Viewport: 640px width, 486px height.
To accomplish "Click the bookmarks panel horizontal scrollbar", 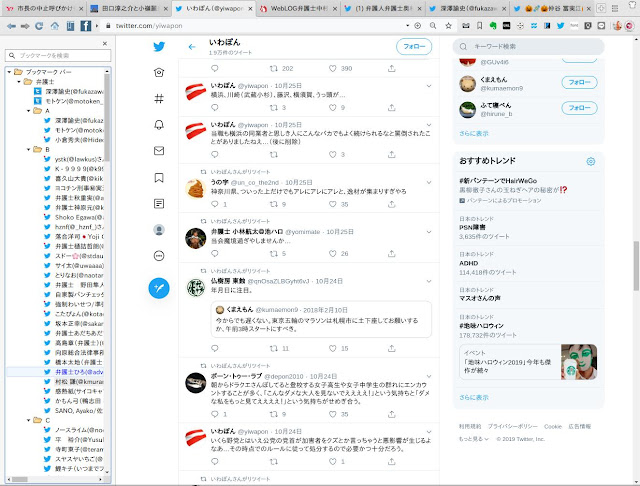I will pos(19,479).
